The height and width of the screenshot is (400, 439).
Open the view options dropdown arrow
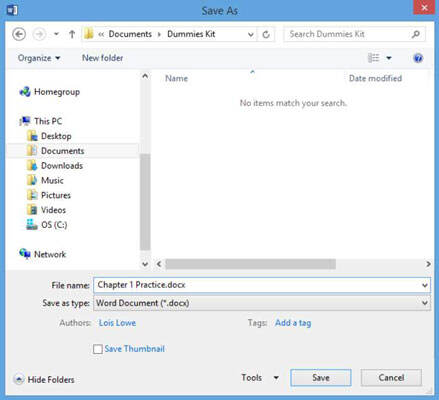click(x=389, y=58)
